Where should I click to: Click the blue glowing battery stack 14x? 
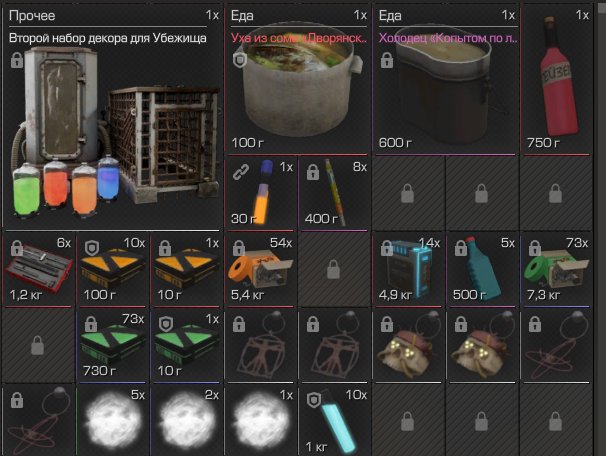(x=408, y=269)
